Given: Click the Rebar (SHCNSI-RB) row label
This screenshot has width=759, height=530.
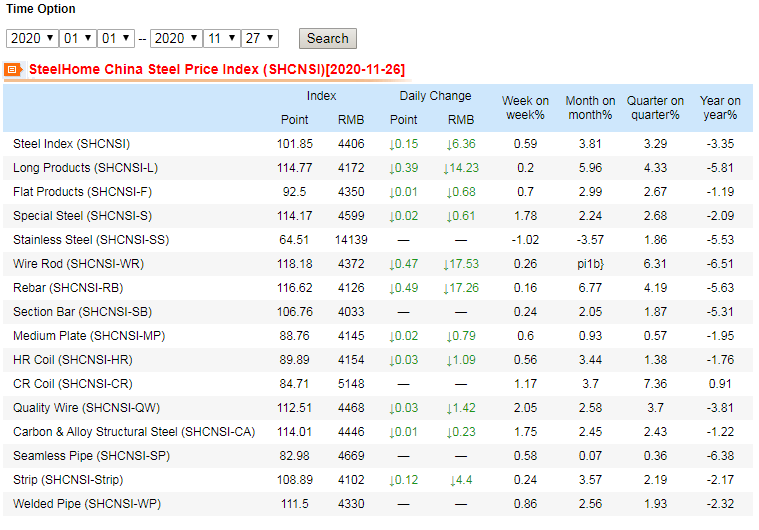Looking at the screenshot, I should 69,288.
